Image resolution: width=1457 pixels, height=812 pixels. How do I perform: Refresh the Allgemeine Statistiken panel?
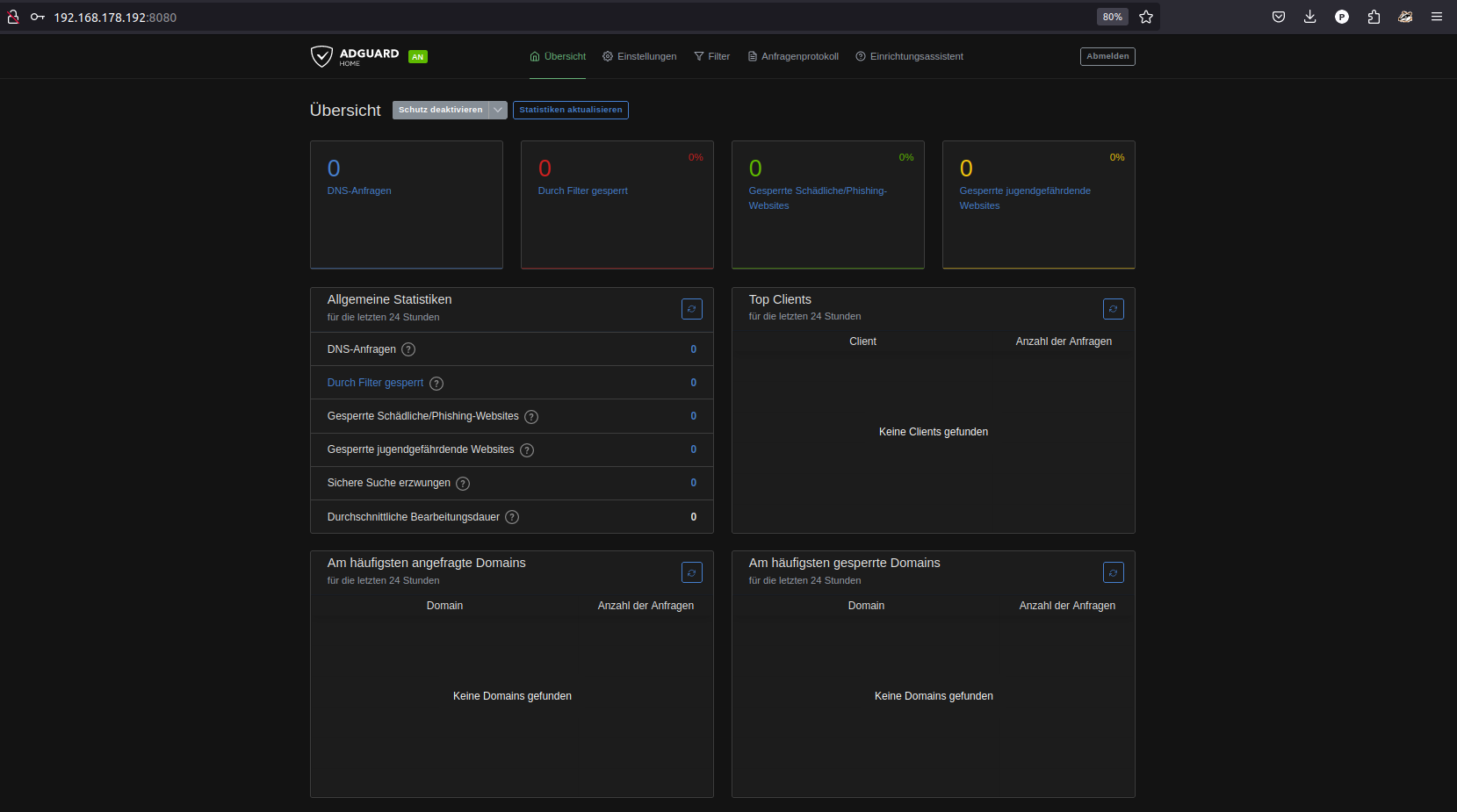click(x=691, y=309)
